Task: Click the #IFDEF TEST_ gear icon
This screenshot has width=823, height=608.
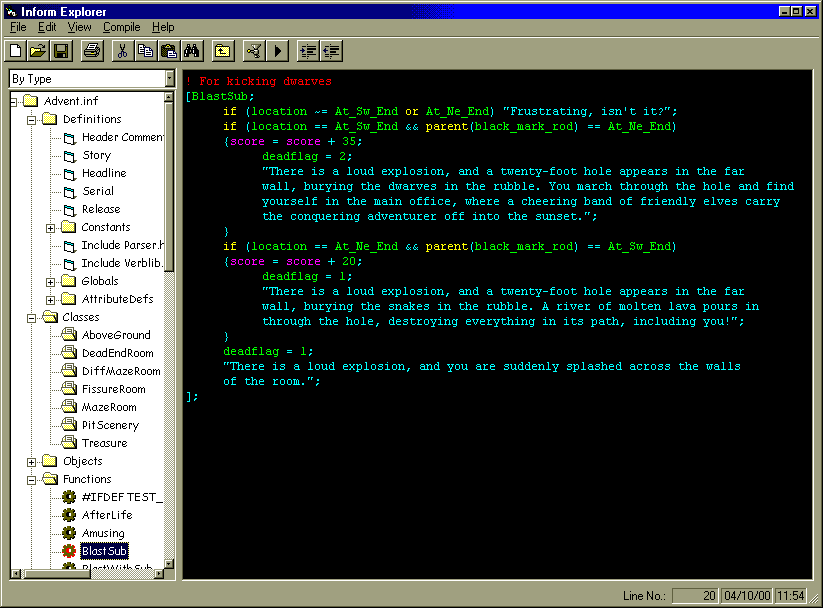Action: (69, 497)
